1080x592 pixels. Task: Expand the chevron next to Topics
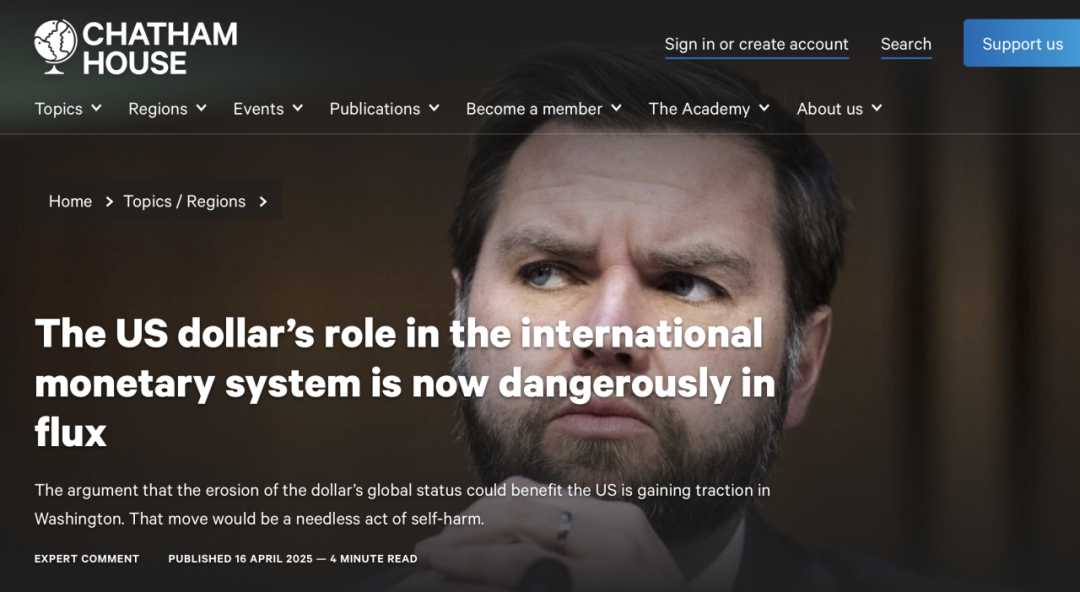pos(96,108)
